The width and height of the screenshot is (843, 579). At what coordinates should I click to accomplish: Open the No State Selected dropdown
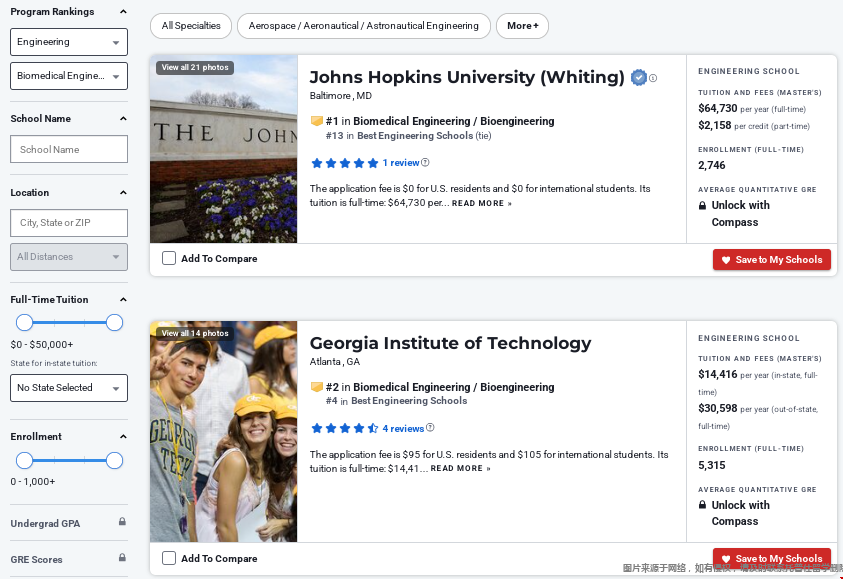[69, 388]
